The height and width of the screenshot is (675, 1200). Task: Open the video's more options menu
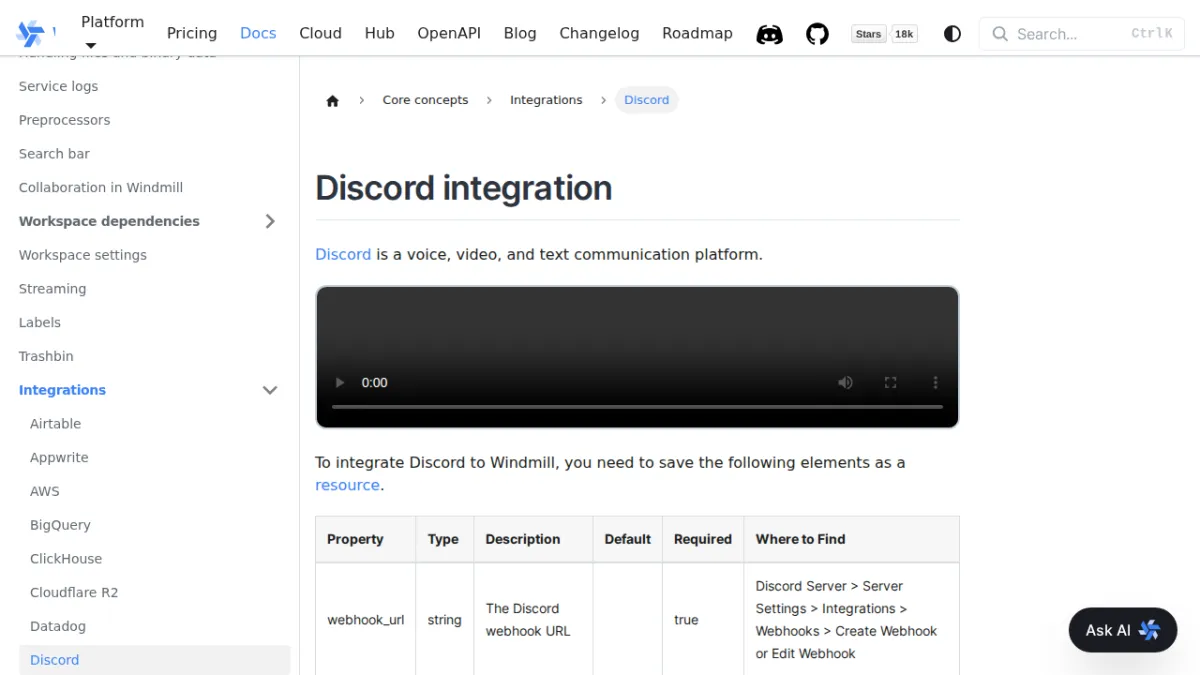tap(935, 382)
